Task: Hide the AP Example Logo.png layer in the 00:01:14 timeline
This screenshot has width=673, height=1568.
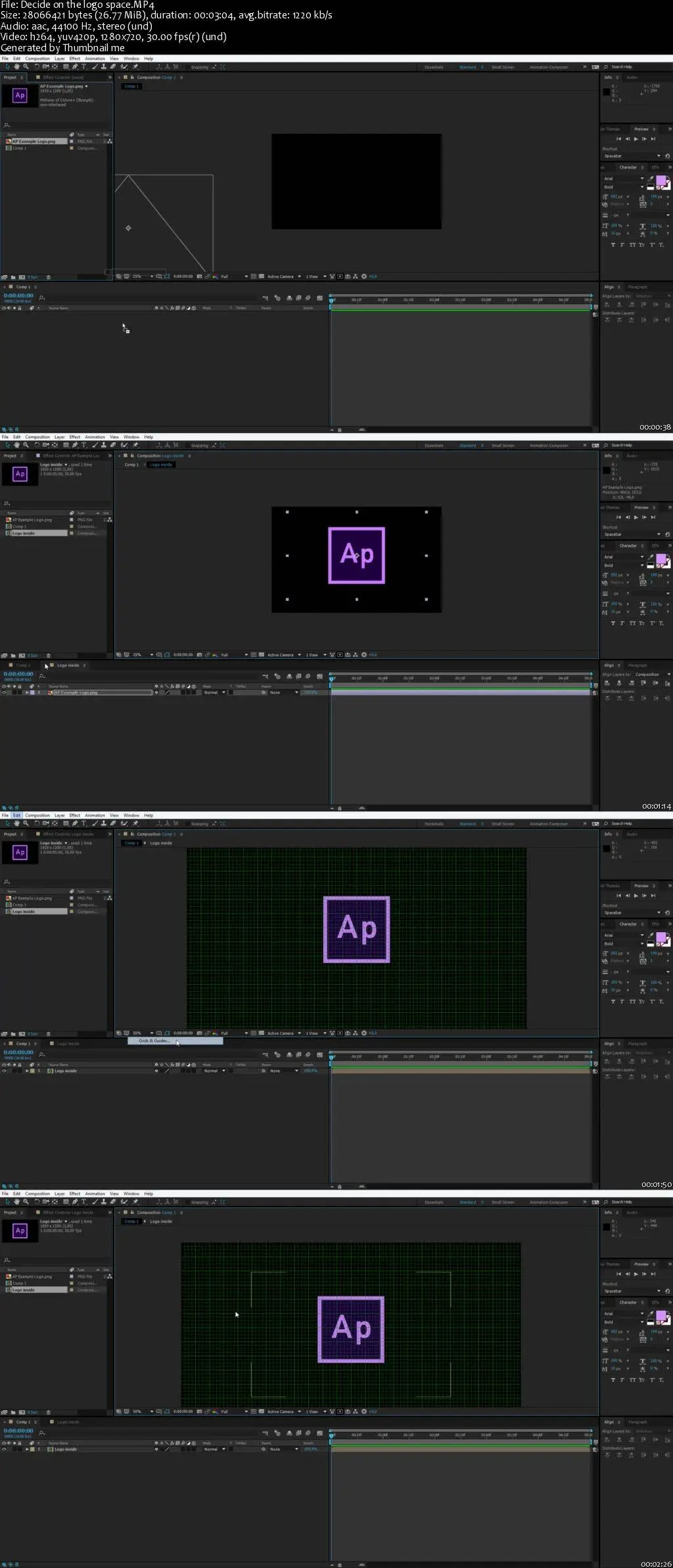Action: 4,692
